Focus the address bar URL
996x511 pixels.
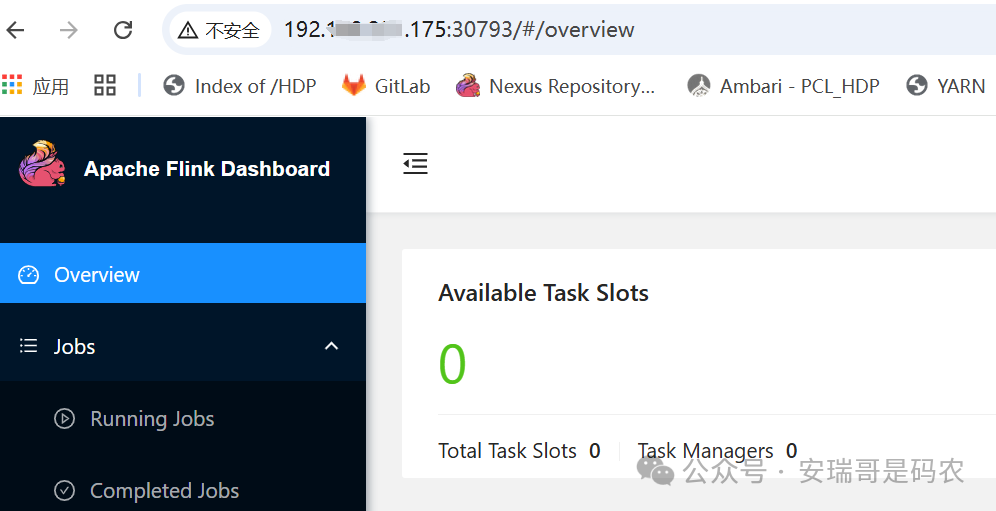tap(459, 30)
